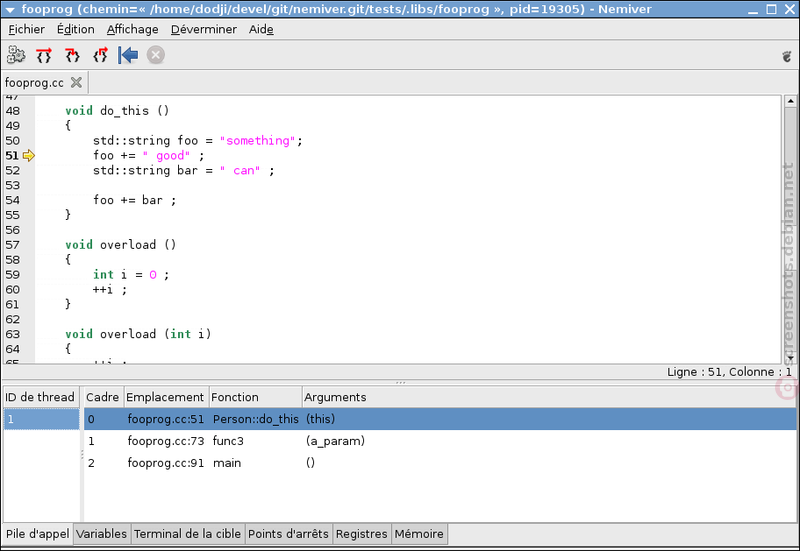Switch to the Points d'arrêts tab
The image size is (800, 551).
(288, 534)
